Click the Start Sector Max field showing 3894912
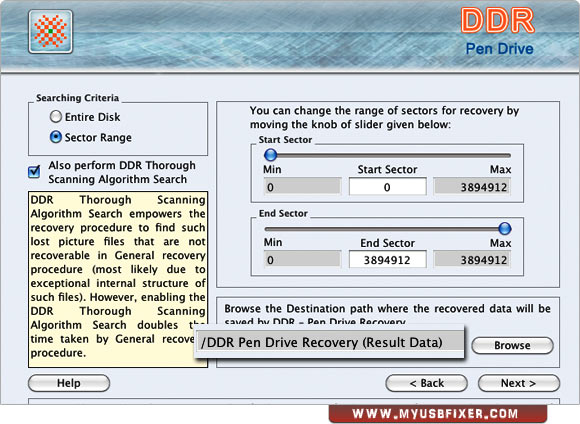 pyautogui.click(x=472, y=187)
